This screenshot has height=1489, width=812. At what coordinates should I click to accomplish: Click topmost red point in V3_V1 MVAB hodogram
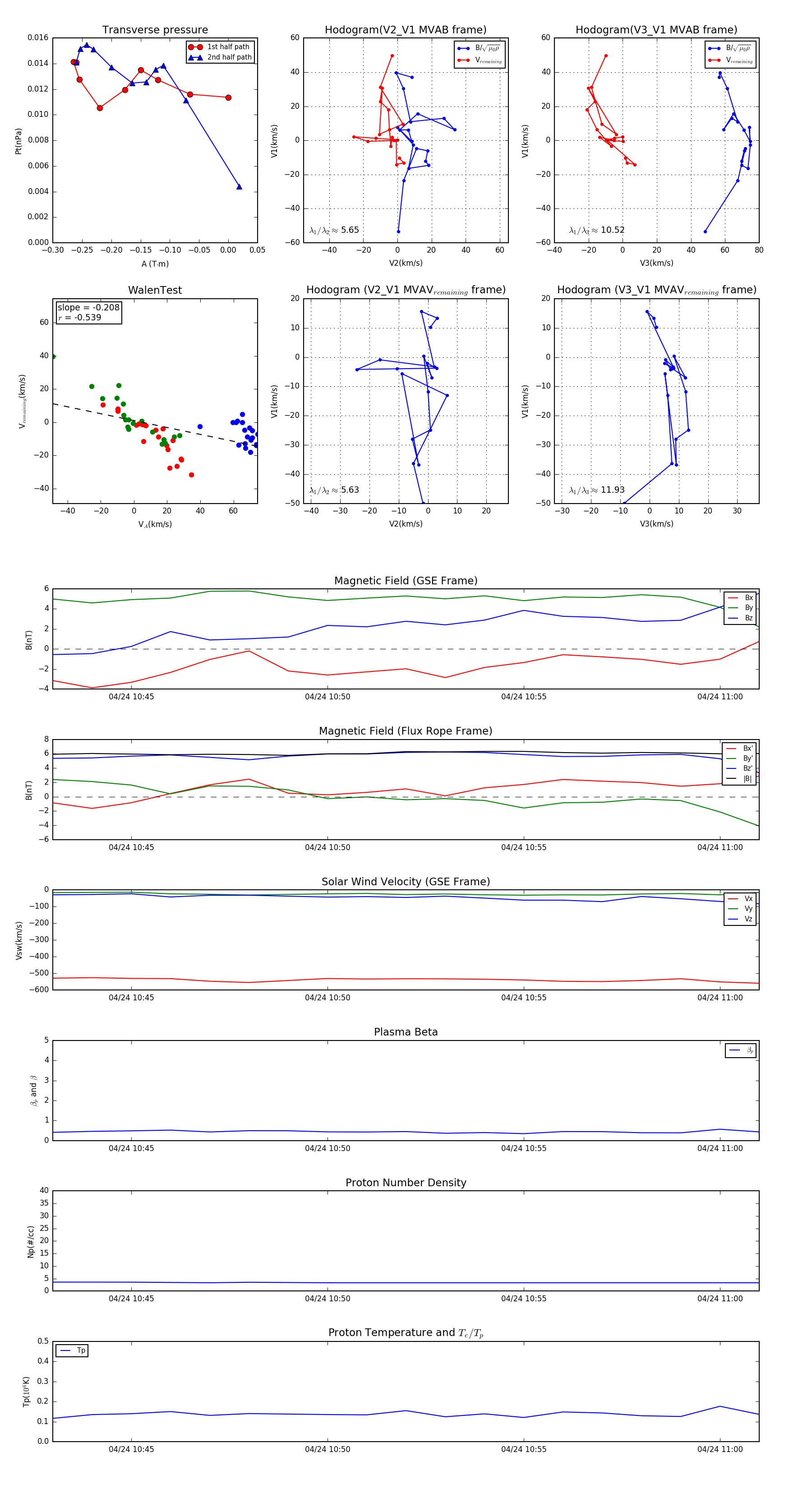[x=606, y=56]
